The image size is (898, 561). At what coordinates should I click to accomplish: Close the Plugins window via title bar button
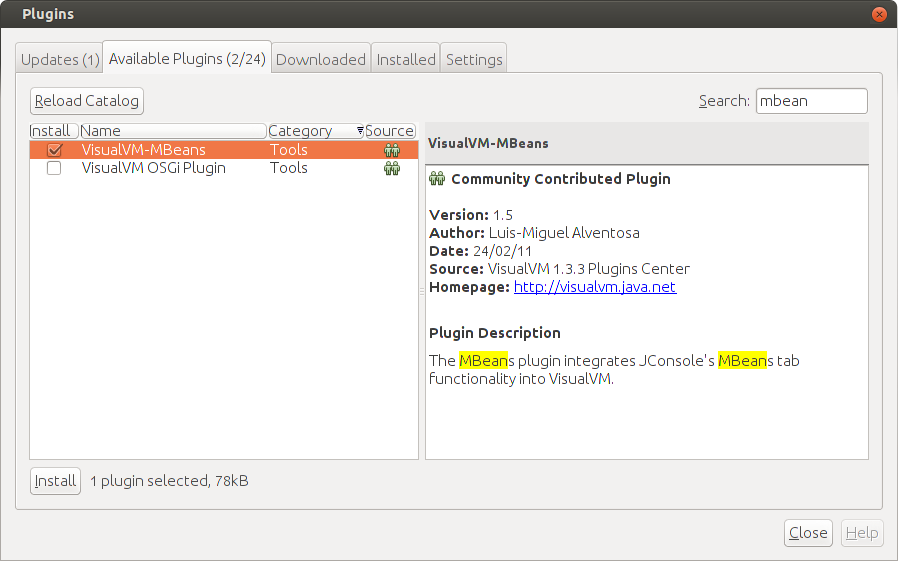pyautogui.click(x=879, y=14)
